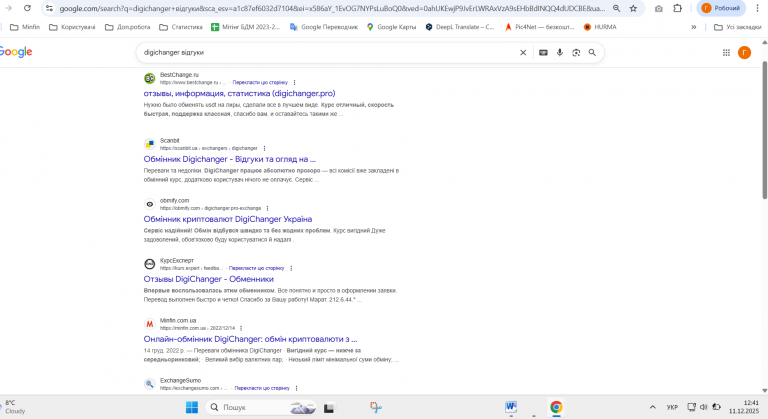
Task: Switch to Word on taskbar
Action: click(511, 407)
